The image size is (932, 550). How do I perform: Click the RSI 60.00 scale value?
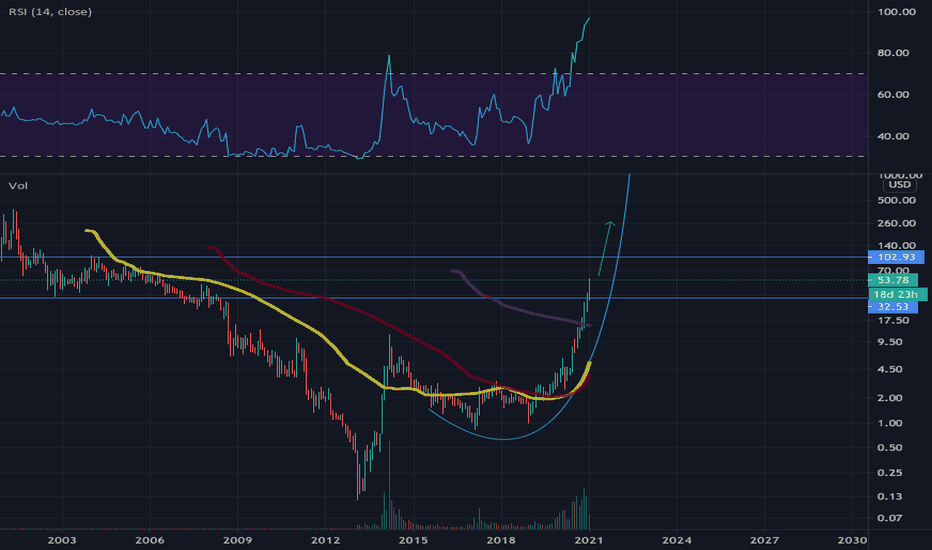893,95
